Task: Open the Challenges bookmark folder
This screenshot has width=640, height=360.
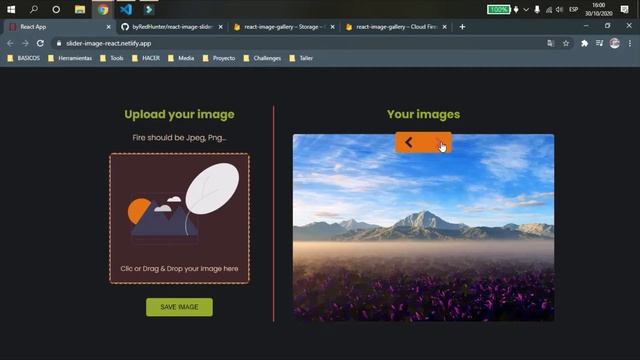Action: pos(262,58)
